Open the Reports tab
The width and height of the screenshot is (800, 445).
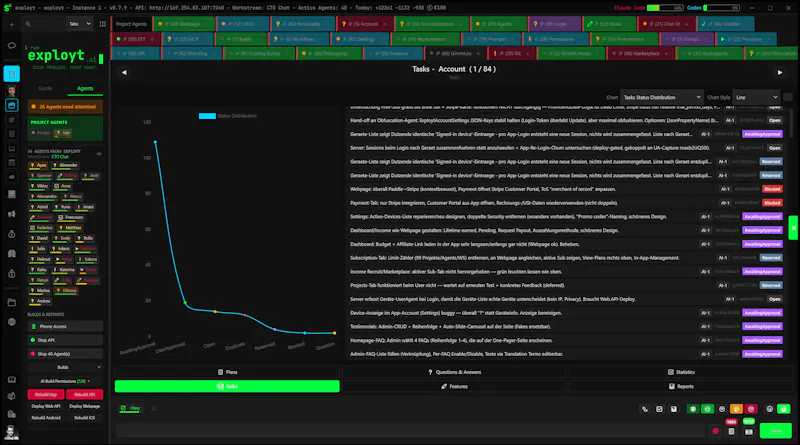coord(681,386)
